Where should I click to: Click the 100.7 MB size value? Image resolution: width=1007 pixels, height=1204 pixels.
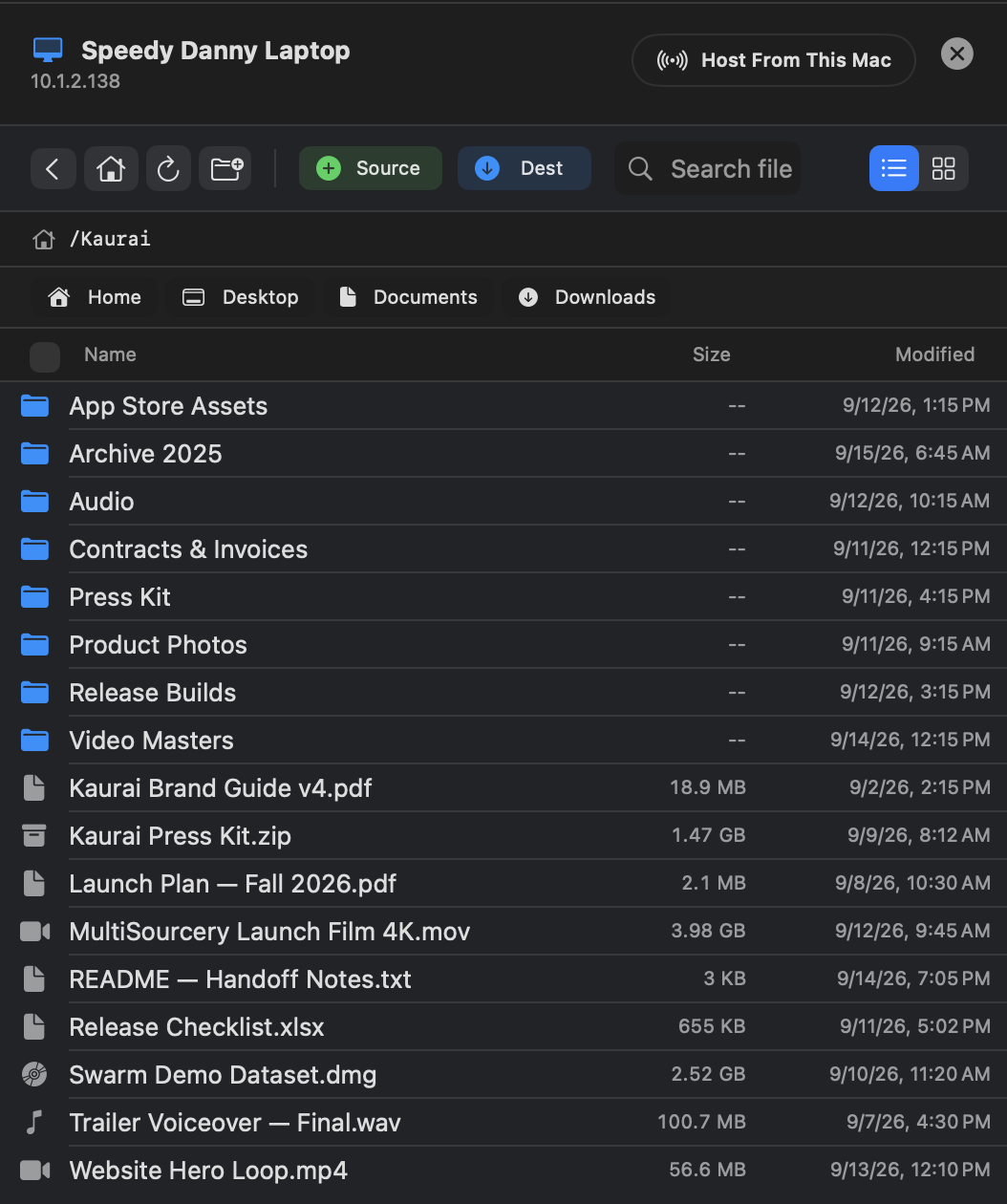pos(701,1122)
